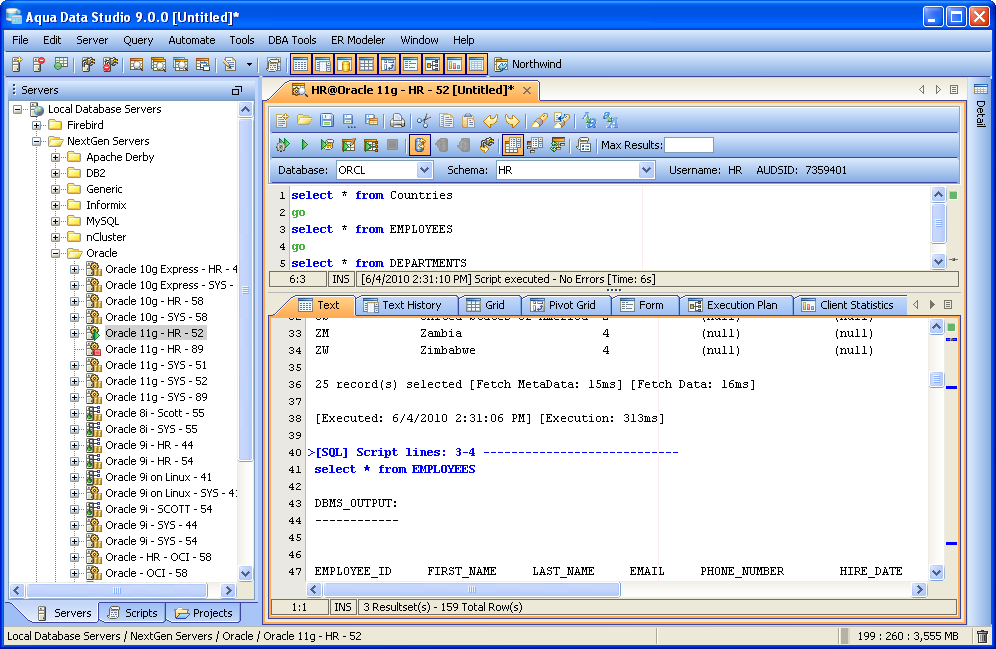
Task: Close the HR@Oracle 11g query tab
Action: [527, 89]
